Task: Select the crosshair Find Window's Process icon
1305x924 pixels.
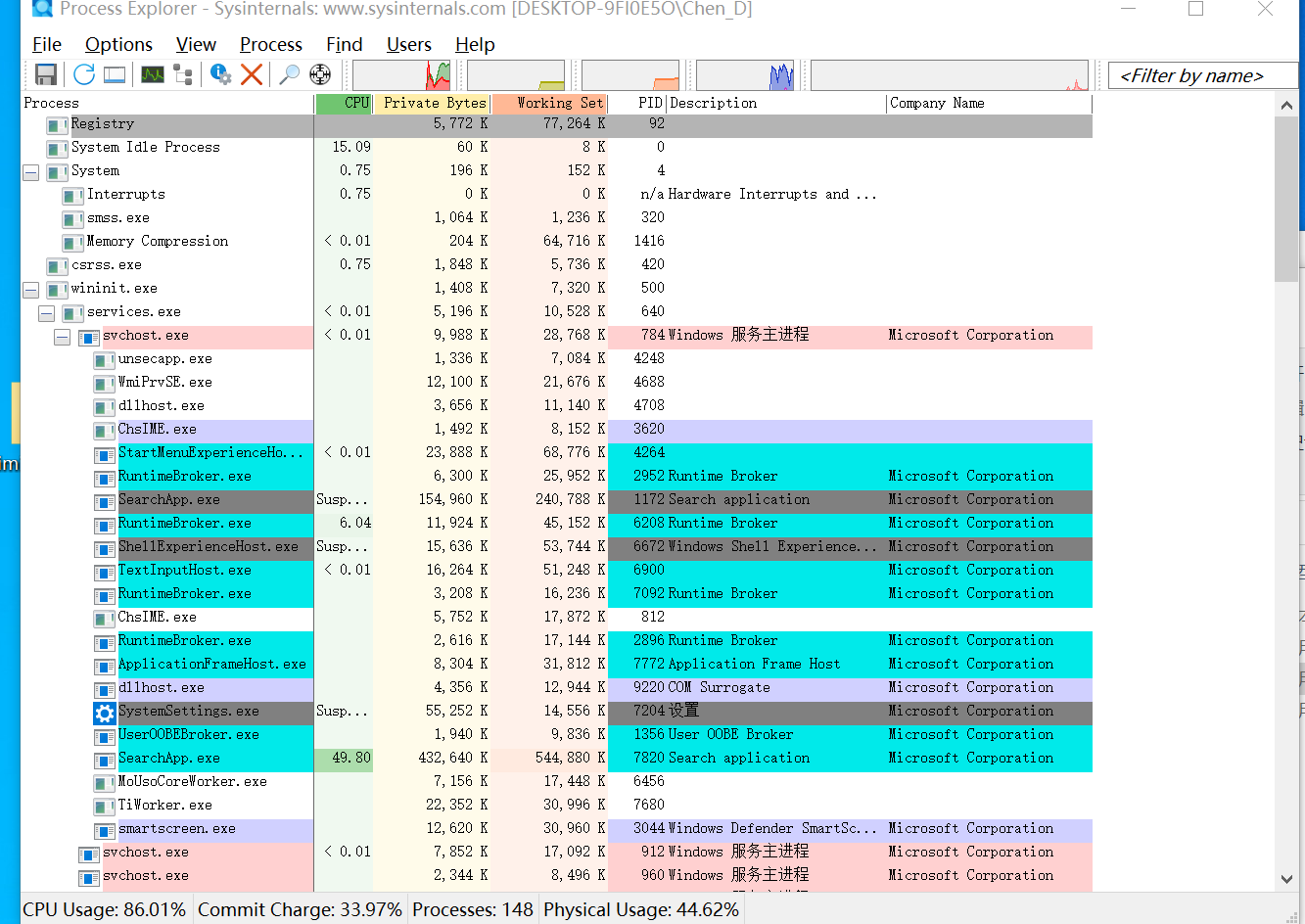Action: click(320, 74)
